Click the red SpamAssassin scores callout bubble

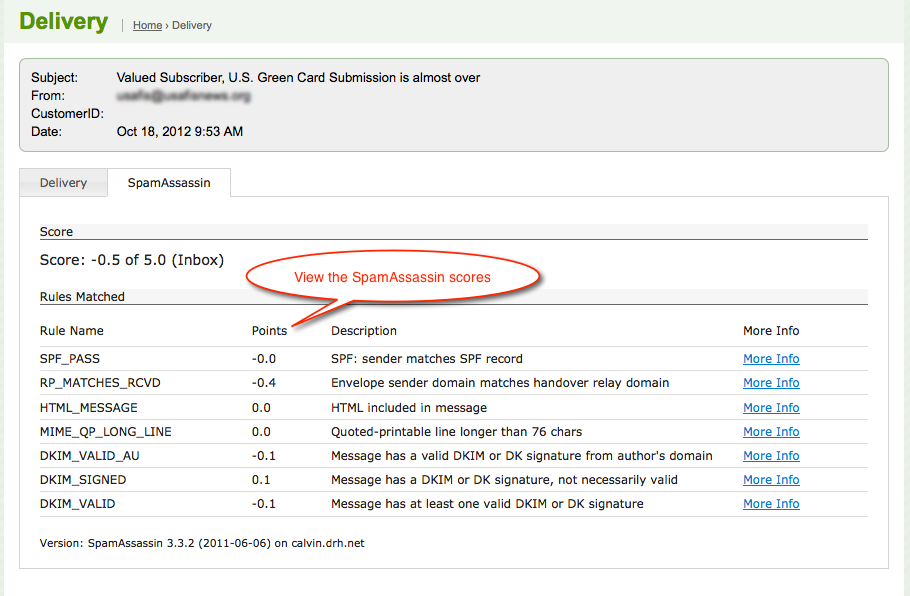click(392, 277)
